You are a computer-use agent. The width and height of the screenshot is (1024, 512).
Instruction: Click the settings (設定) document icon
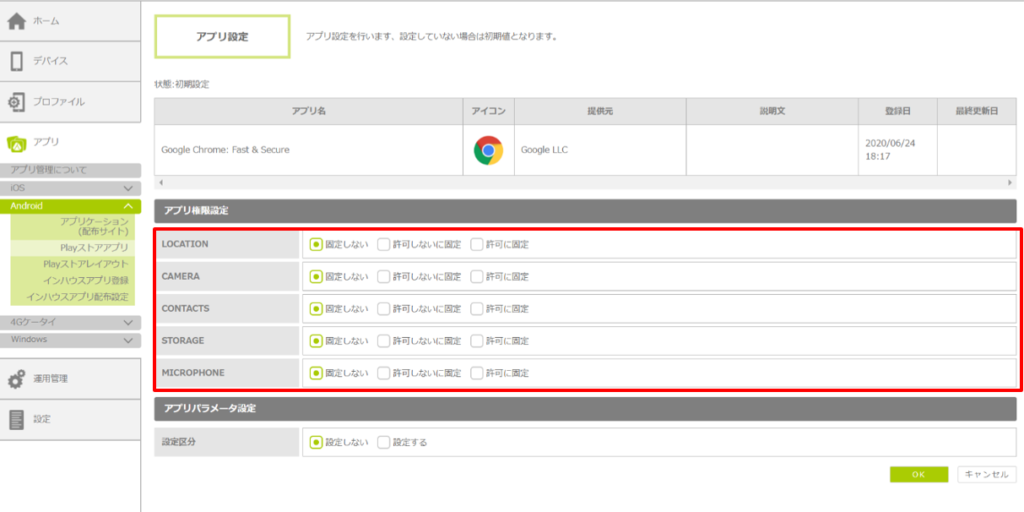(16, 419)
